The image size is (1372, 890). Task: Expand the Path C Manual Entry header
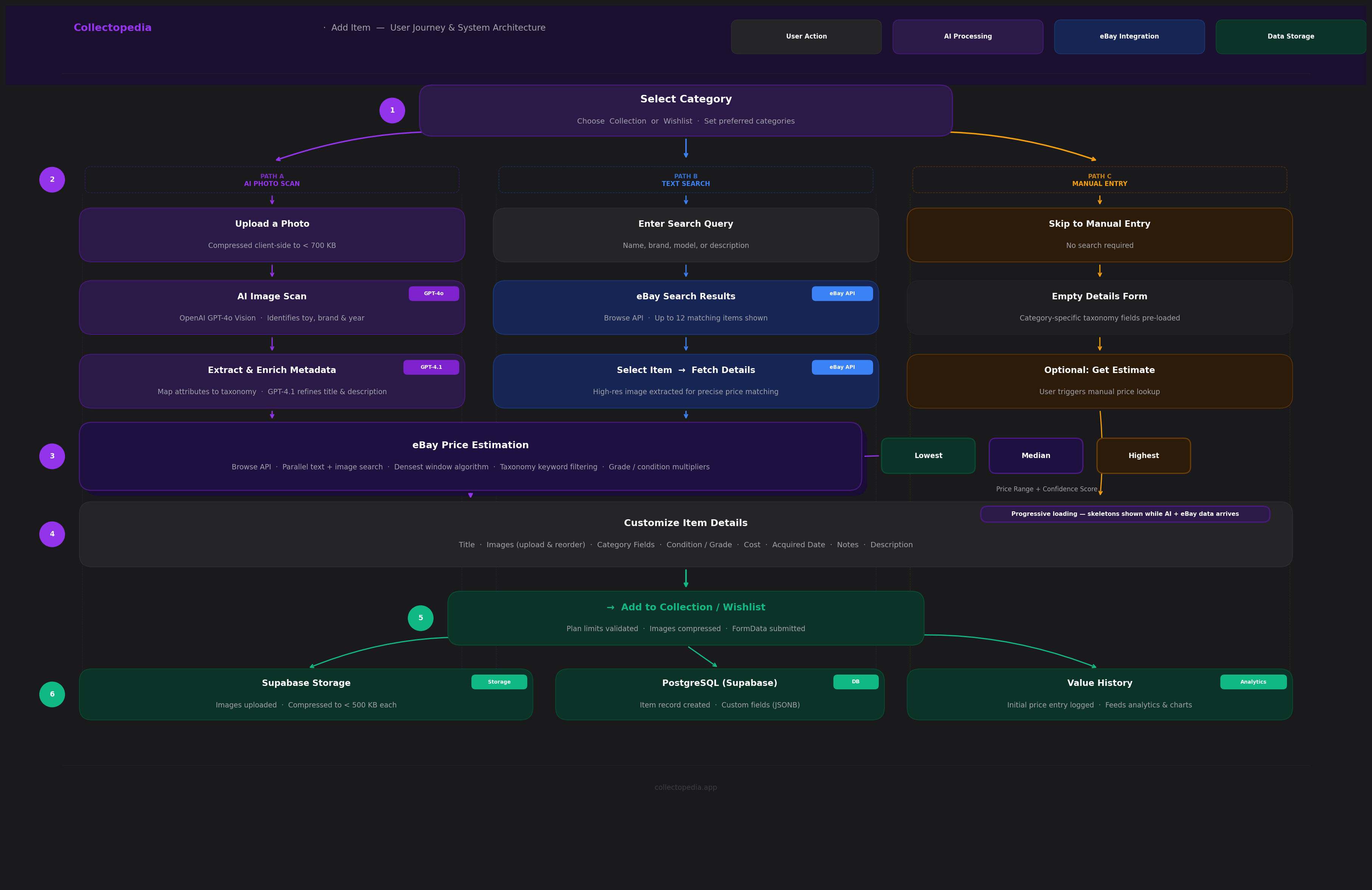[x=1099, y=180]
